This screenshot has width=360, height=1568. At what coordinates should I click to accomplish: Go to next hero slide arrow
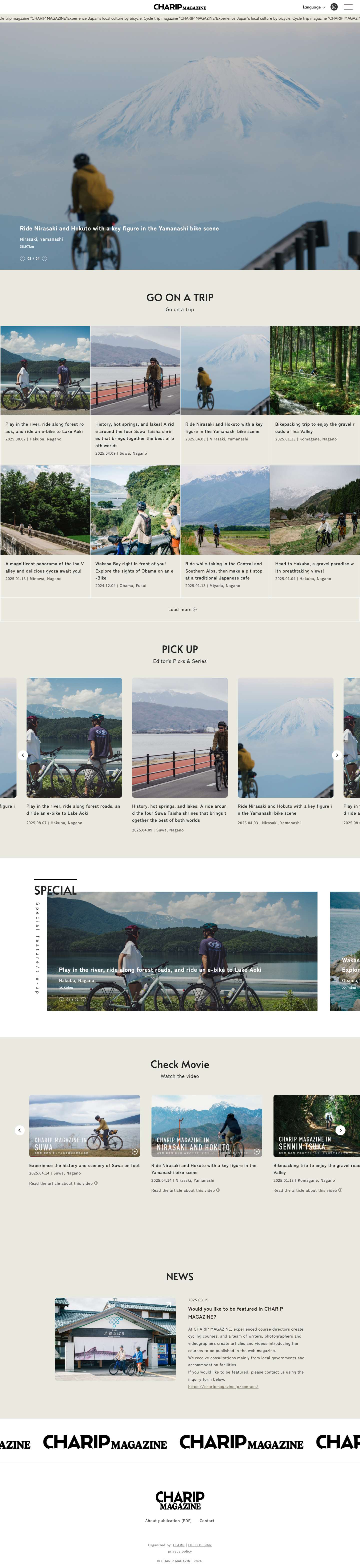pyautogui.click(x=44, y=258)
